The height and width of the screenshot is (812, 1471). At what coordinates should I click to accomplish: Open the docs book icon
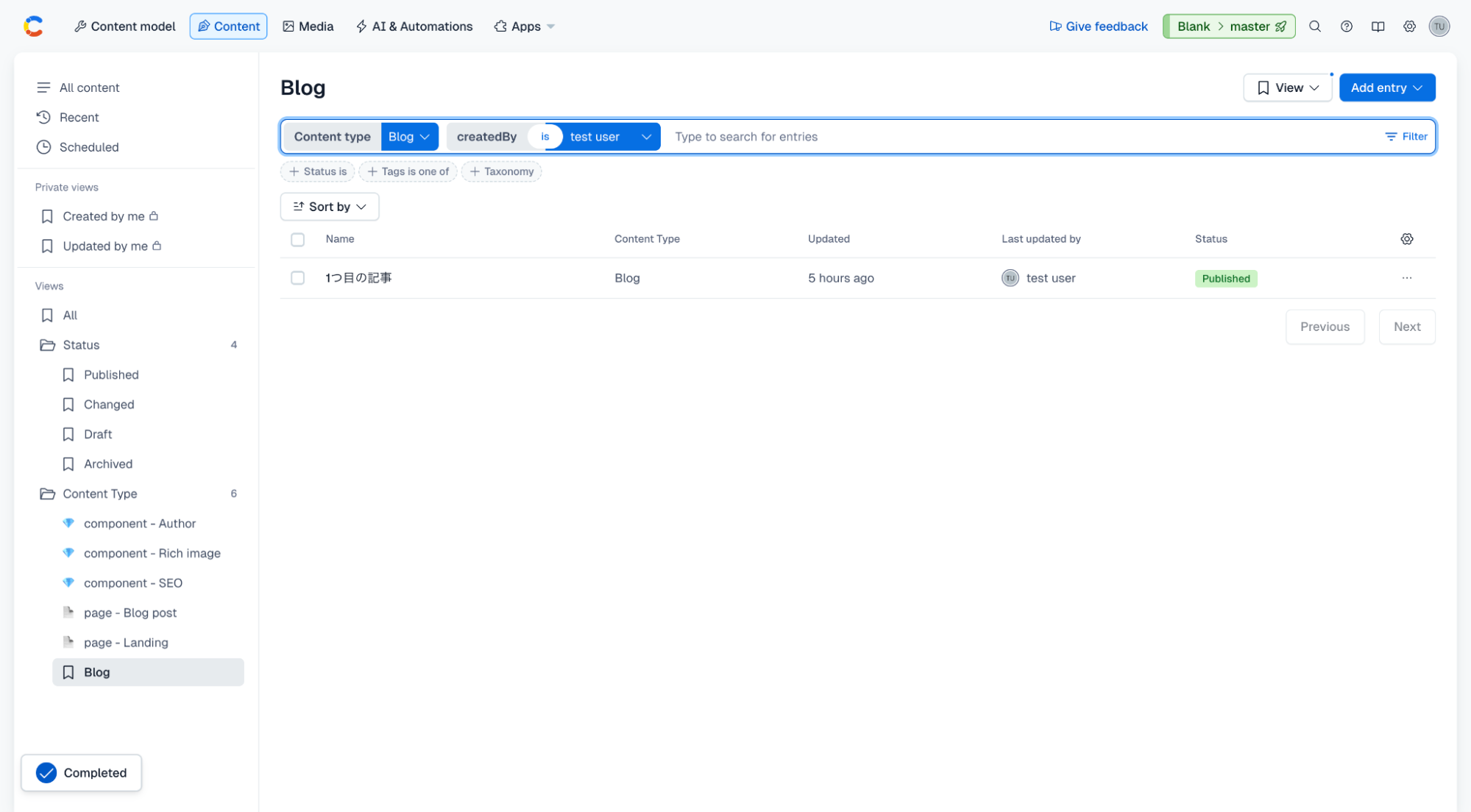(x=1378, y=26)
